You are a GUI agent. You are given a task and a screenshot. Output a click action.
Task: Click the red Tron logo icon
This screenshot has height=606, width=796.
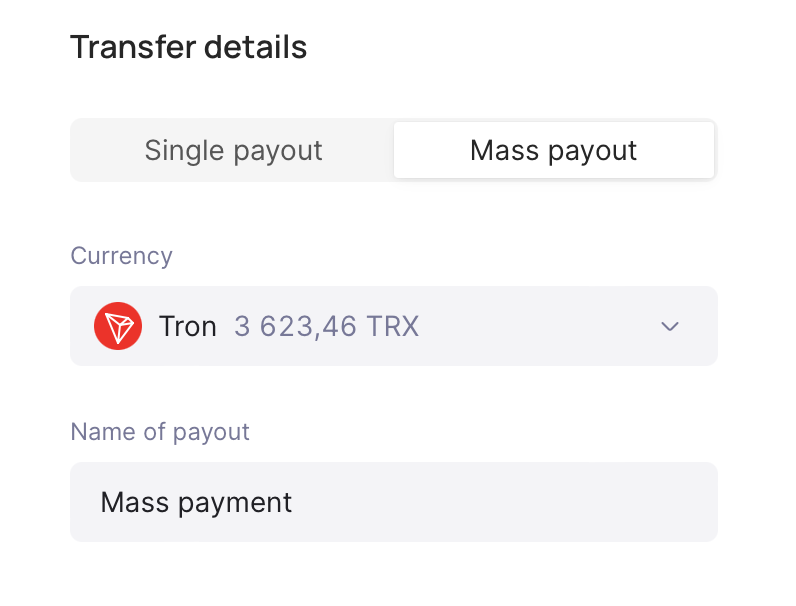(118, 326)
